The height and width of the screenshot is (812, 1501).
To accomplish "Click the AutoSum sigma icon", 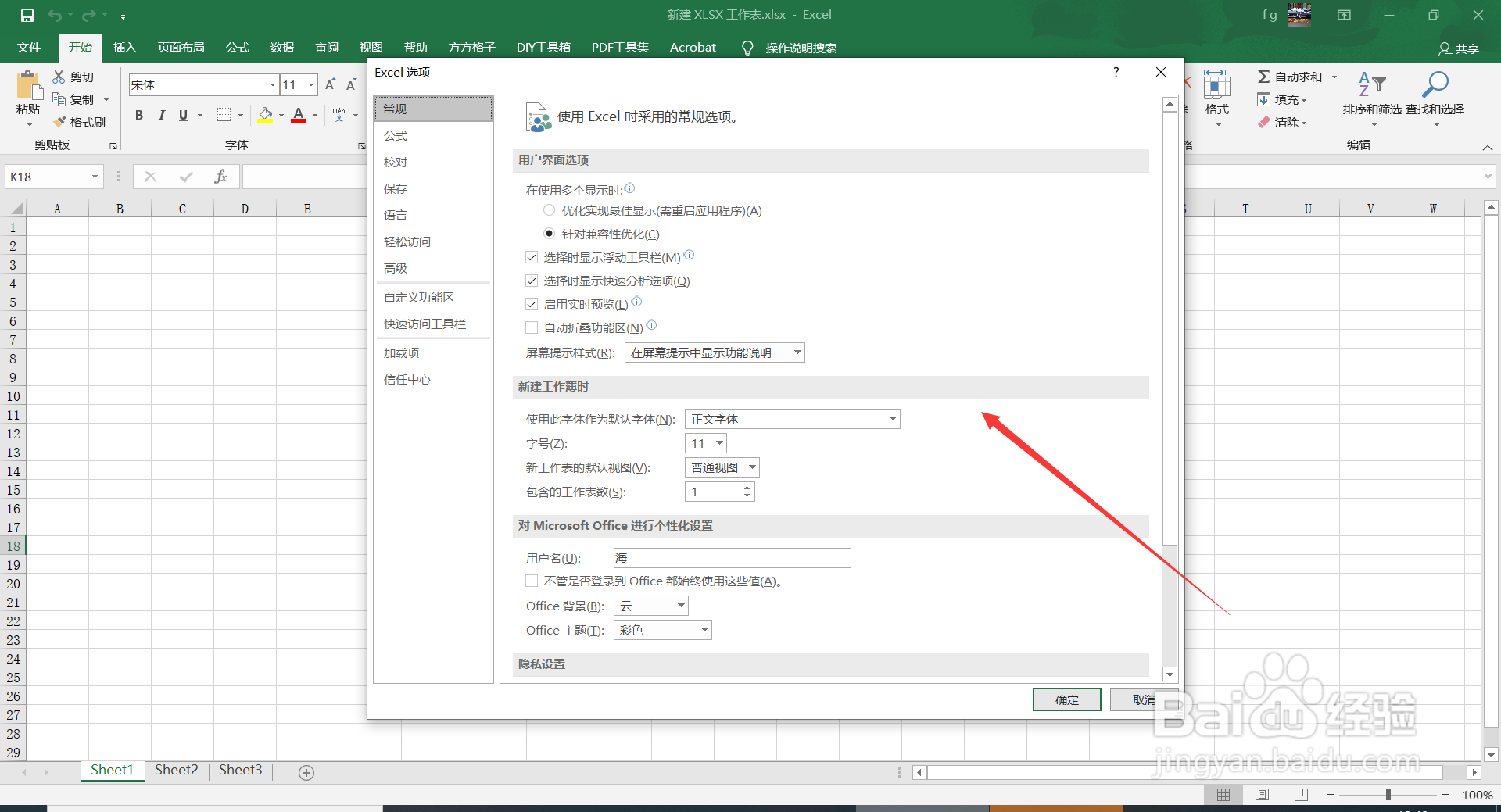I will tap(1263, 77).
